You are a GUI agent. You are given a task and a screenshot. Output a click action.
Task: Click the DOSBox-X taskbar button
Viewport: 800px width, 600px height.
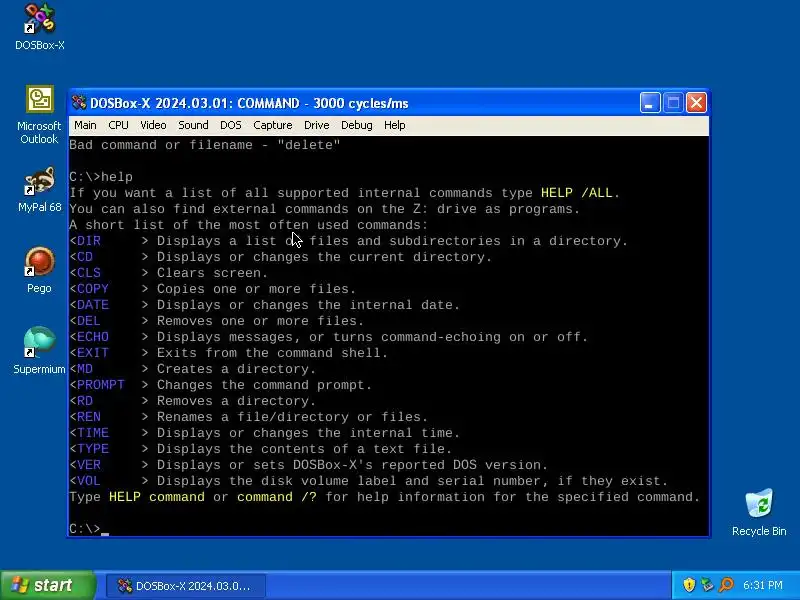click(186, 585)
